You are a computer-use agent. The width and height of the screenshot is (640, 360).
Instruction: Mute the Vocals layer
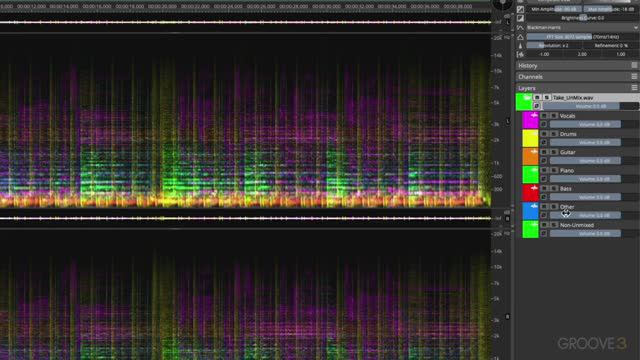544,116
